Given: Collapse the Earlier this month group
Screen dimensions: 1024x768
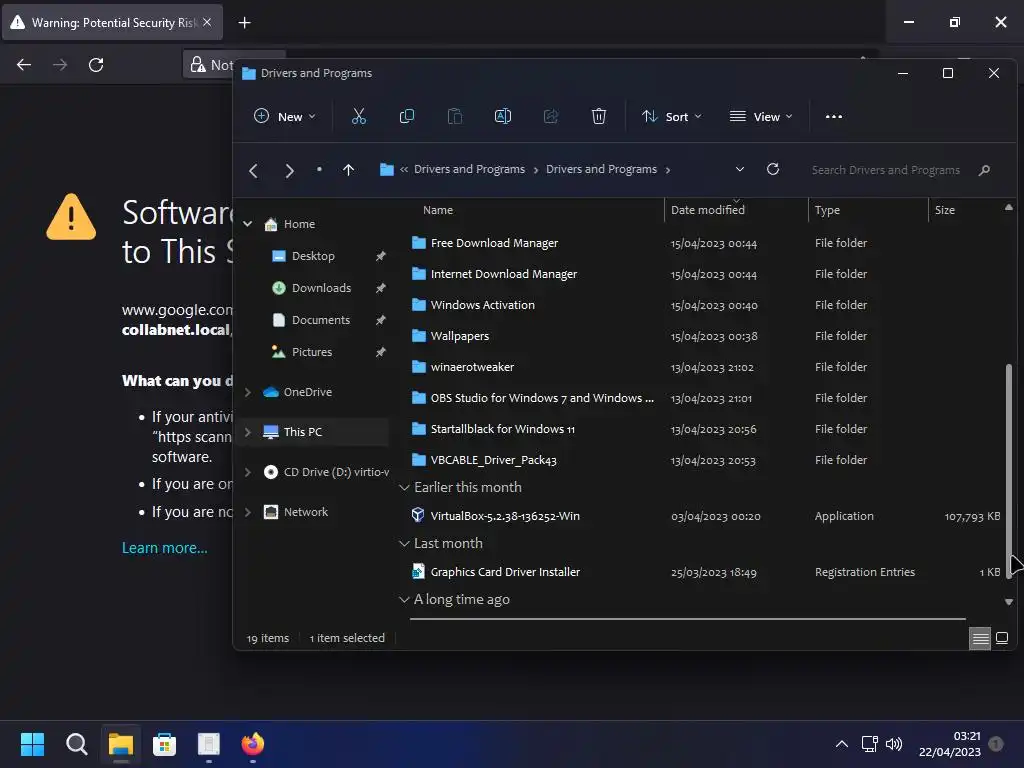Looking at the screenshot, I should tap(404, 487).
